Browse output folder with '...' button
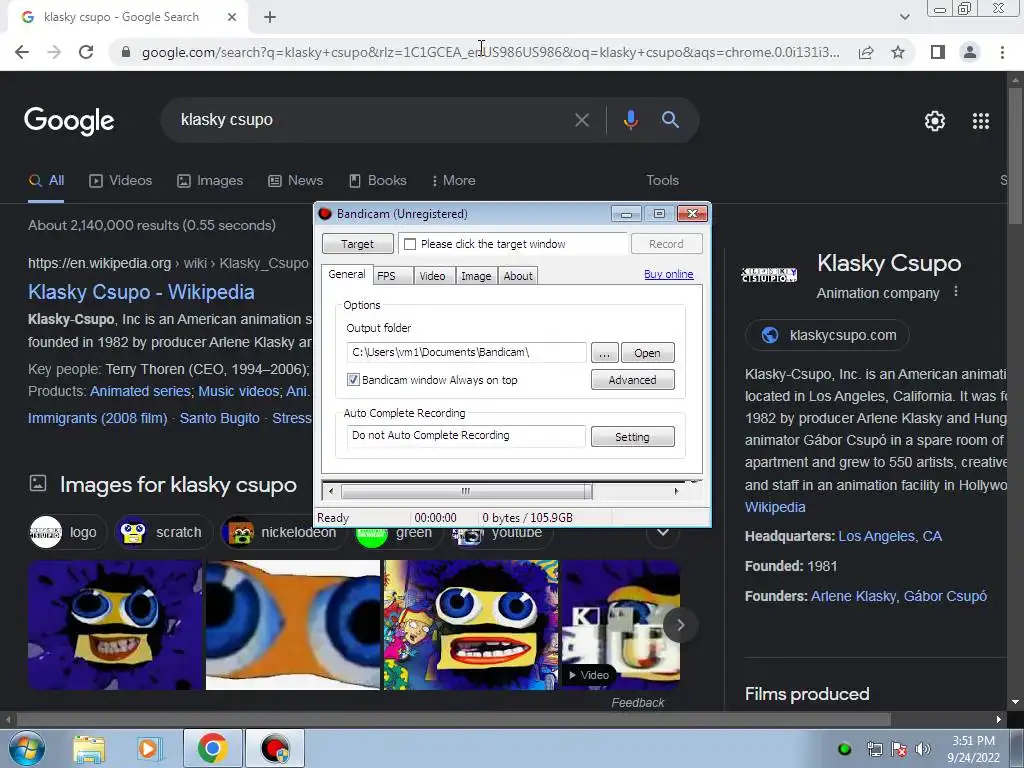The height and width of the screenshot is (768, 1024). click(x=605, y=353)
